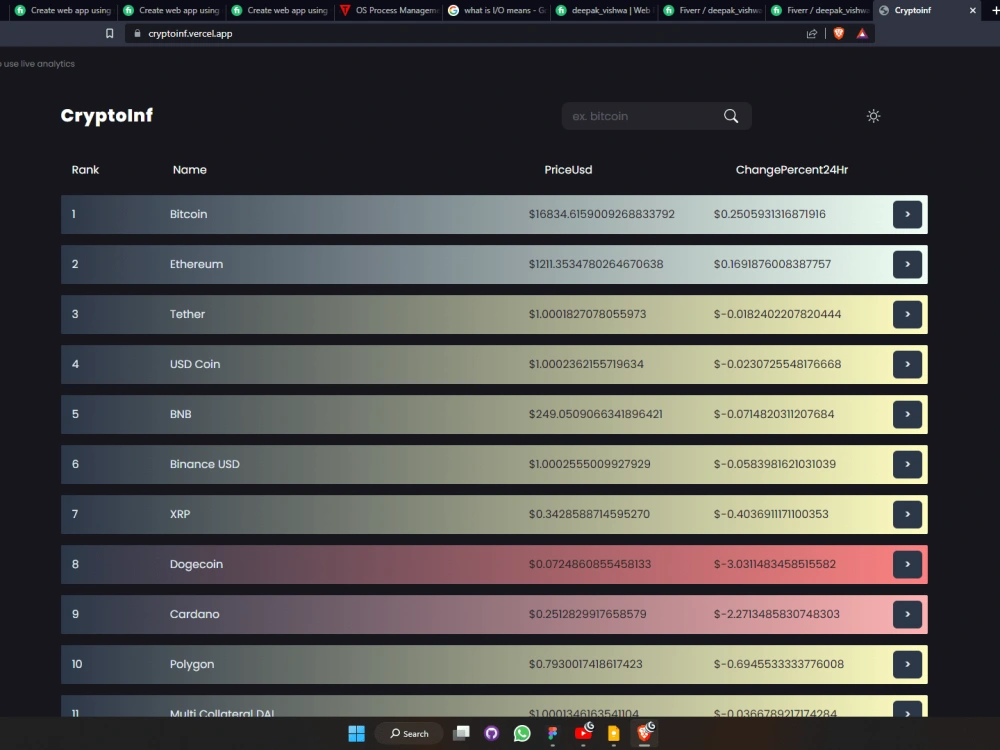Click the Brave Shields icon
The height and width of the screenshot is (750, 1000).
(x=839, y=33)
